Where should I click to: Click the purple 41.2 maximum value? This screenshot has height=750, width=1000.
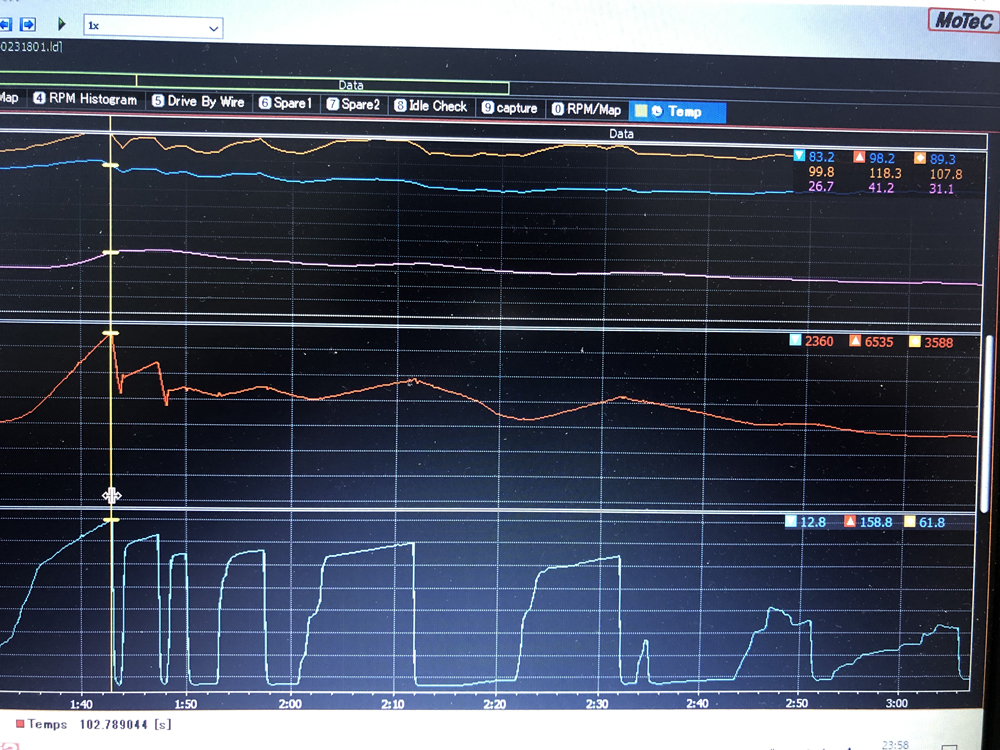tap(881, 188)
